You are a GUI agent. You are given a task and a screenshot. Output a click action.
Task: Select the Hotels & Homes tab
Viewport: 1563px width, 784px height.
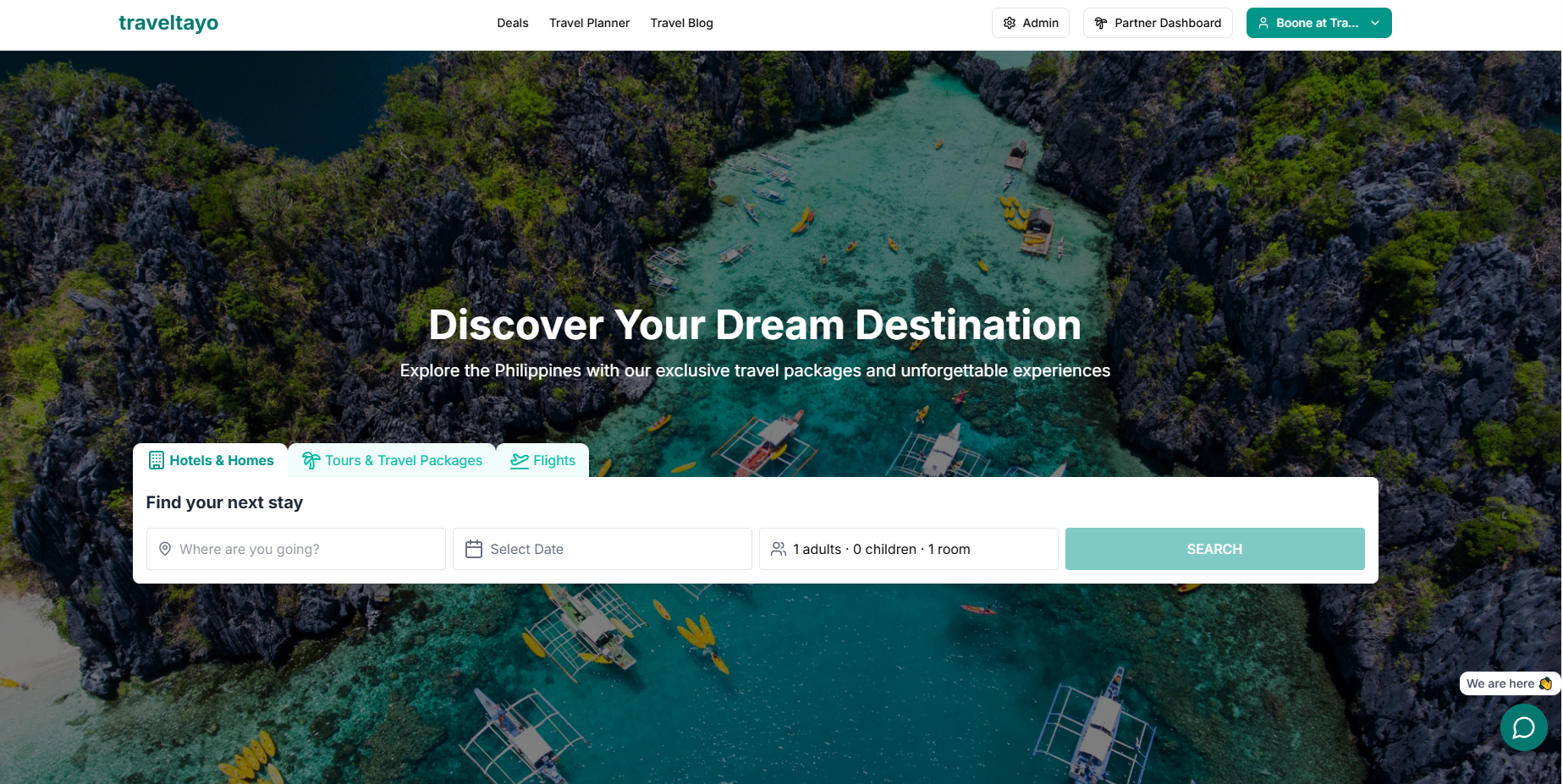tap(211, 460)
